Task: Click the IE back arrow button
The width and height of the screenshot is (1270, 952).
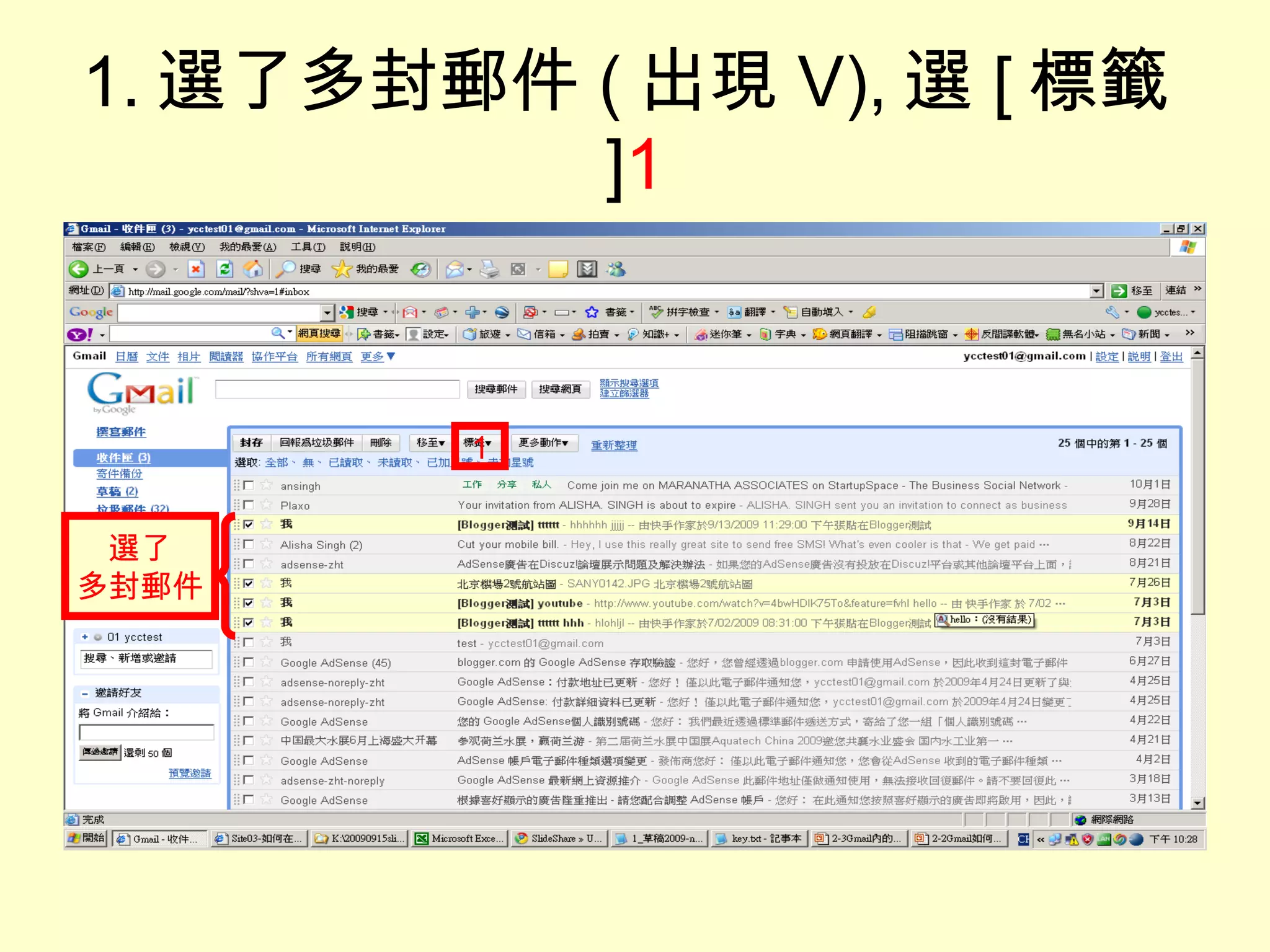Action: [x=78, y=268]
